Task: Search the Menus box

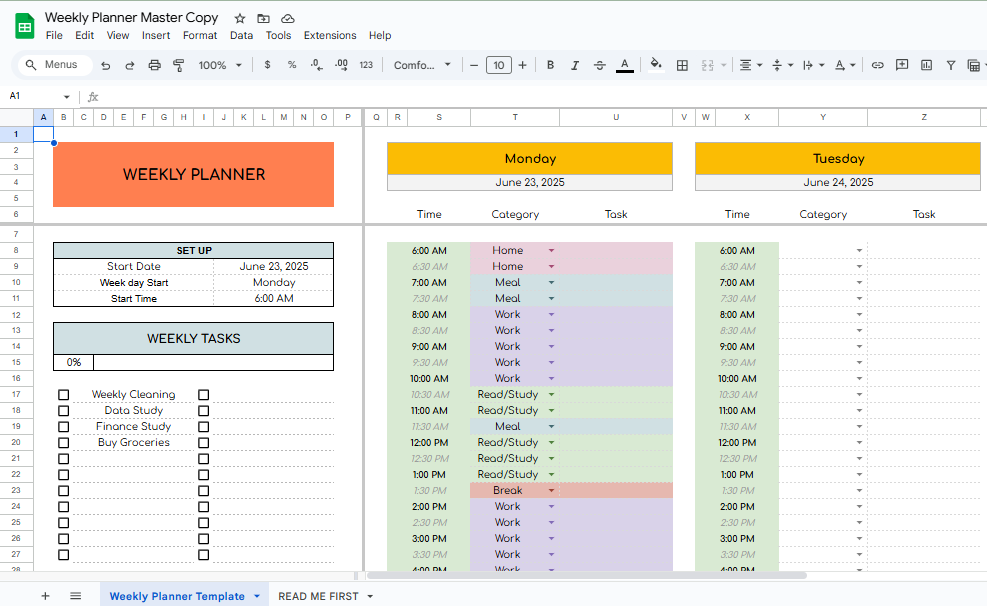Action: (55, 65)
